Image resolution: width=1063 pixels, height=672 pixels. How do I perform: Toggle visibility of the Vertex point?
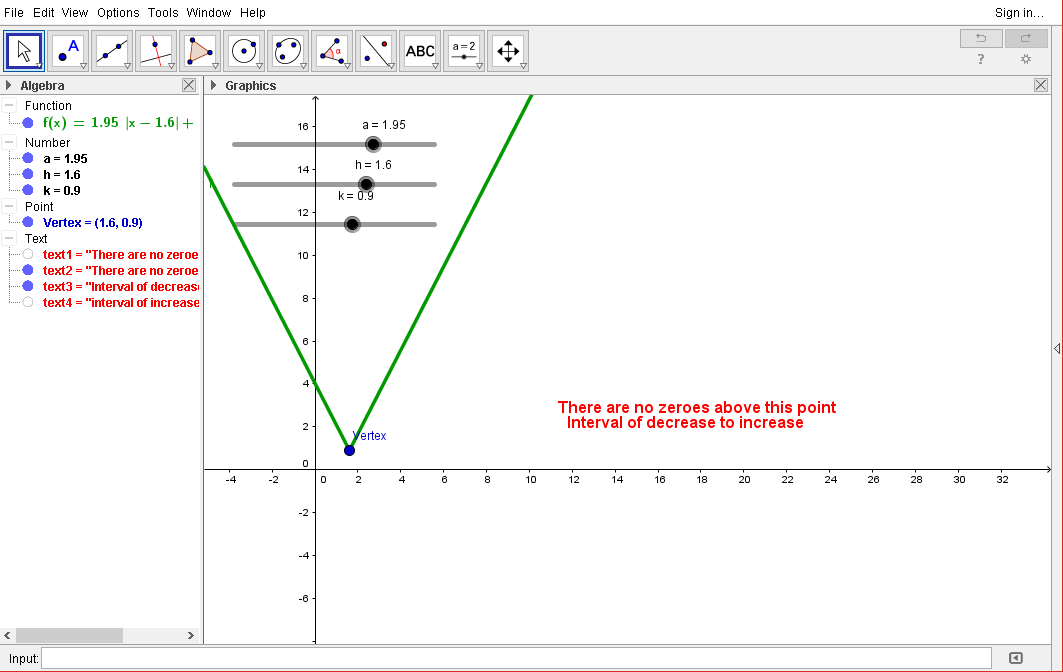(x=28, y=222)
